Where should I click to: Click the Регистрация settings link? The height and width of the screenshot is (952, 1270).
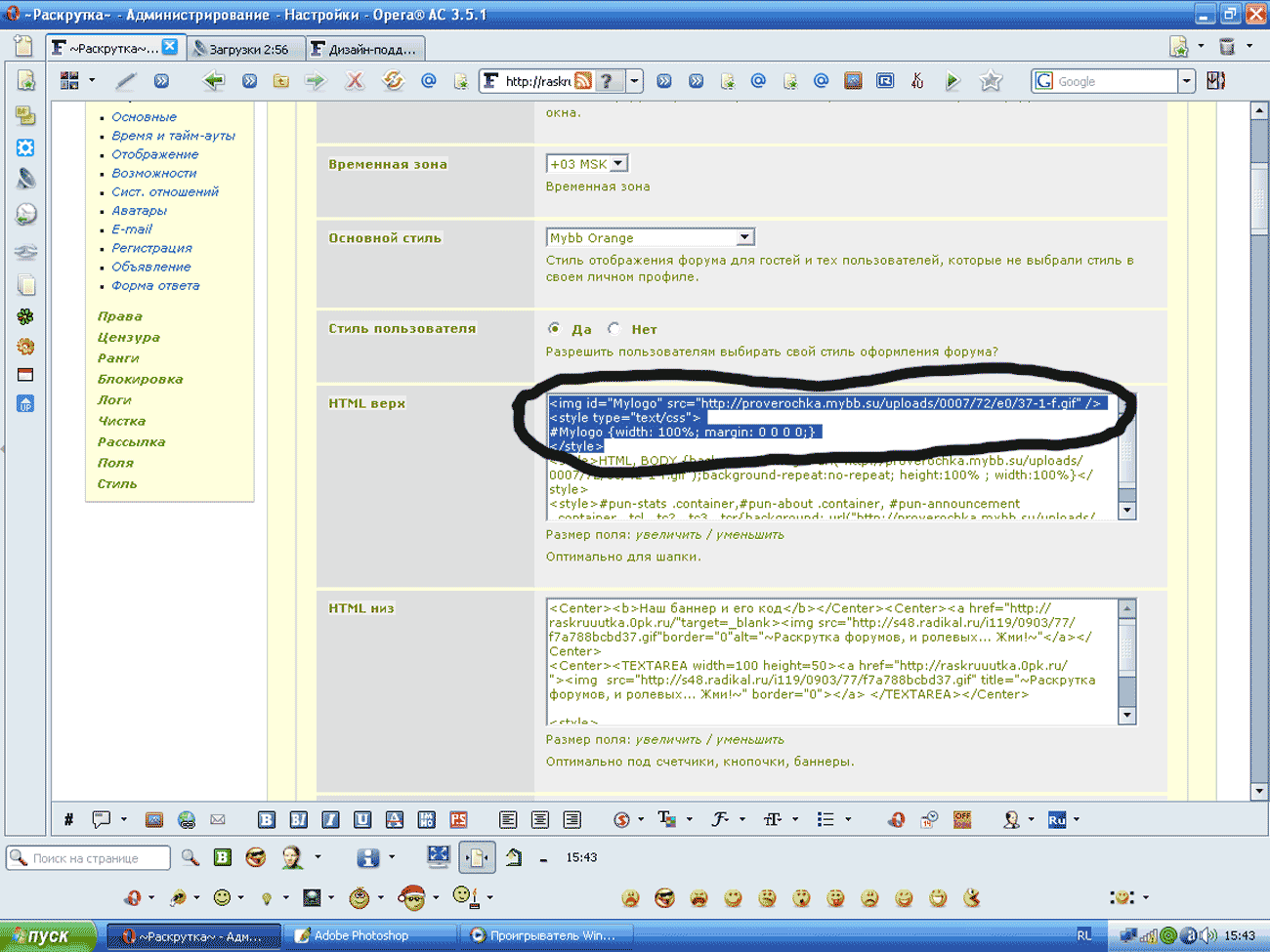point(151,248)
